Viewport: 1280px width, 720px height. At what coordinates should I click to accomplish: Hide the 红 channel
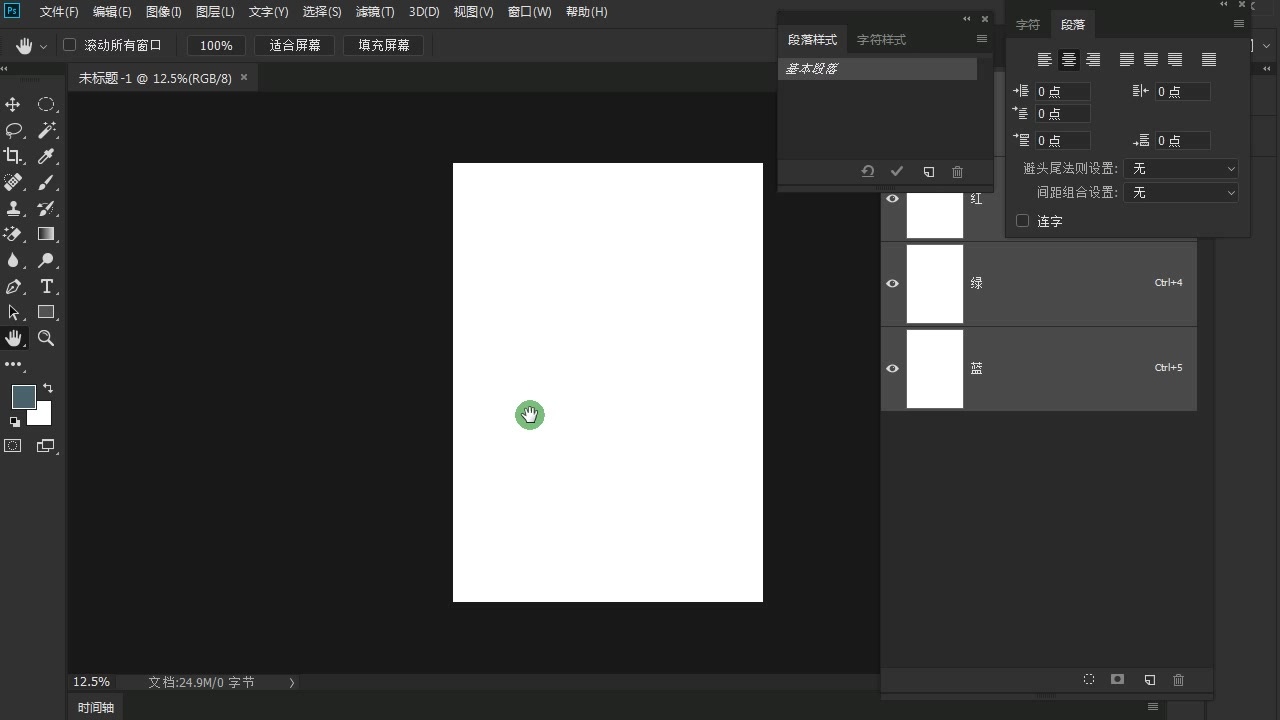(x=892, y=199)
